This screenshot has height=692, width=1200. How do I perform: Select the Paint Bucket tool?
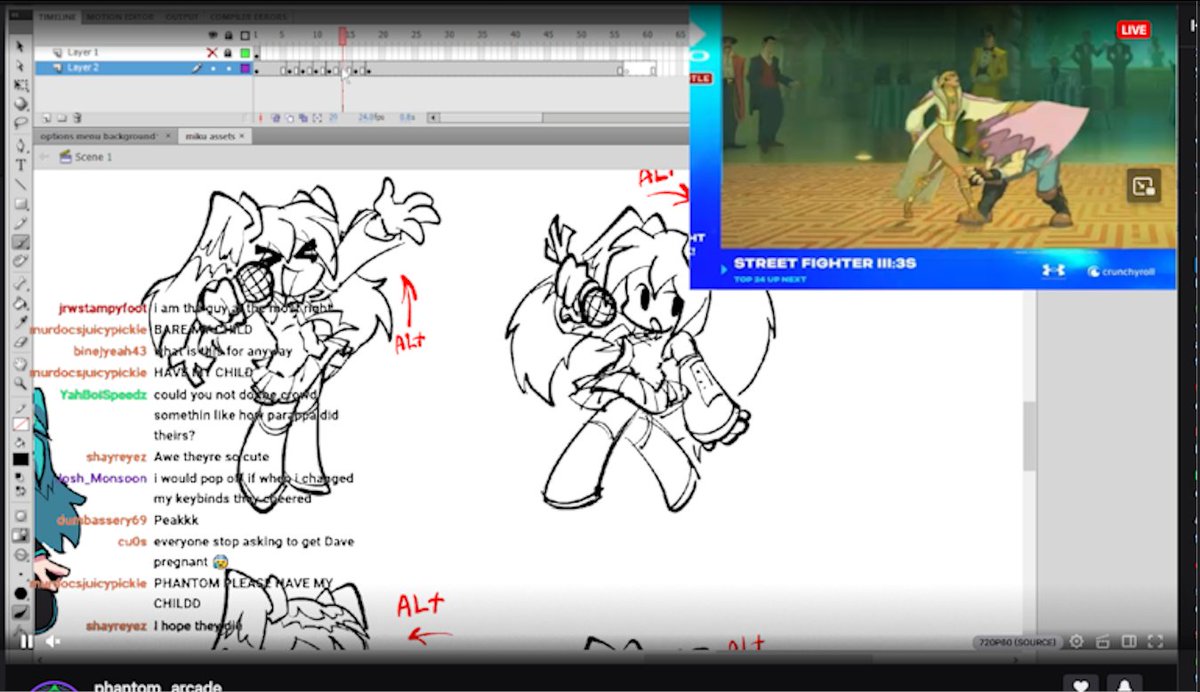click(x=20, y=303)
